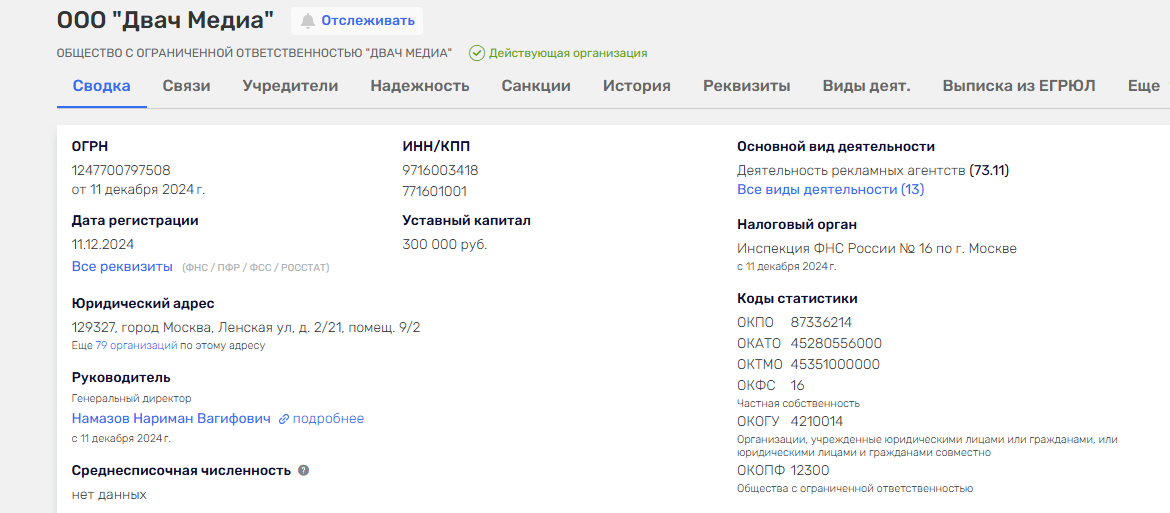Open the Связи tab
This screenshot has height=513, width=1170.
187,86
